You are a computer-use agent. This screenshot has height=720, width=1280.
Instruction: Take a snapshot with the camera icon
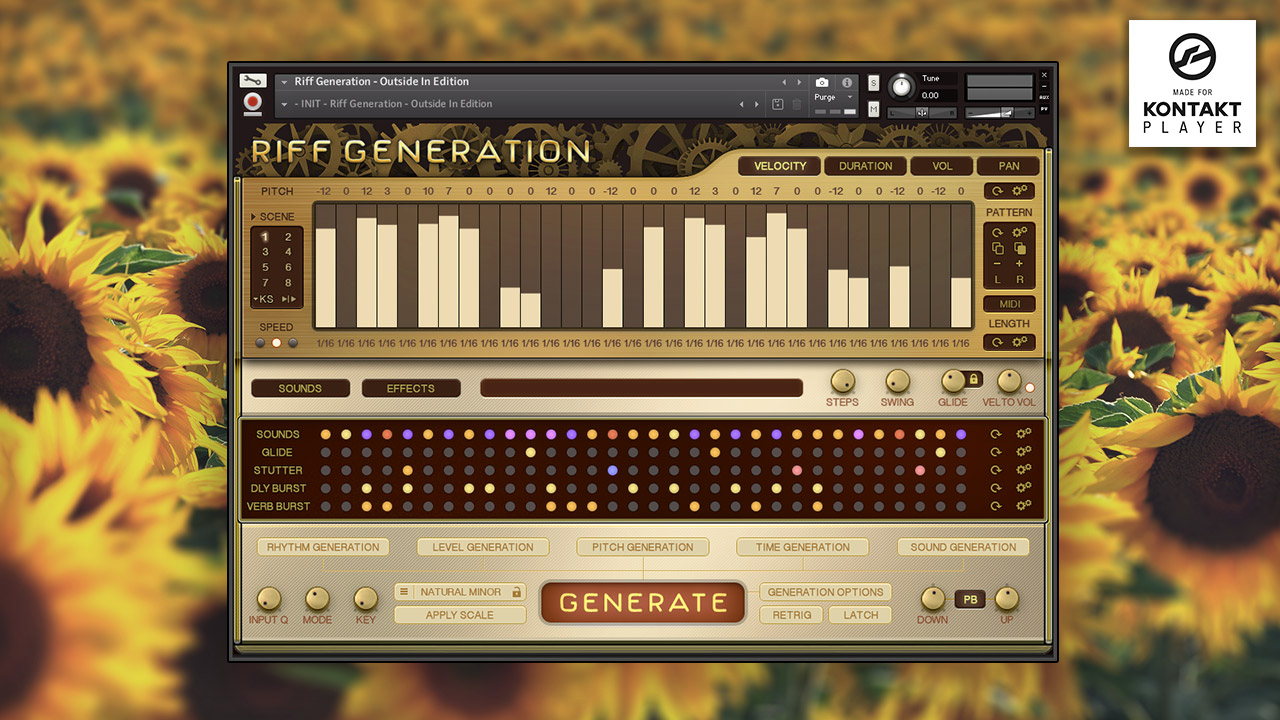pyautogui.click(x=822, y=82)
